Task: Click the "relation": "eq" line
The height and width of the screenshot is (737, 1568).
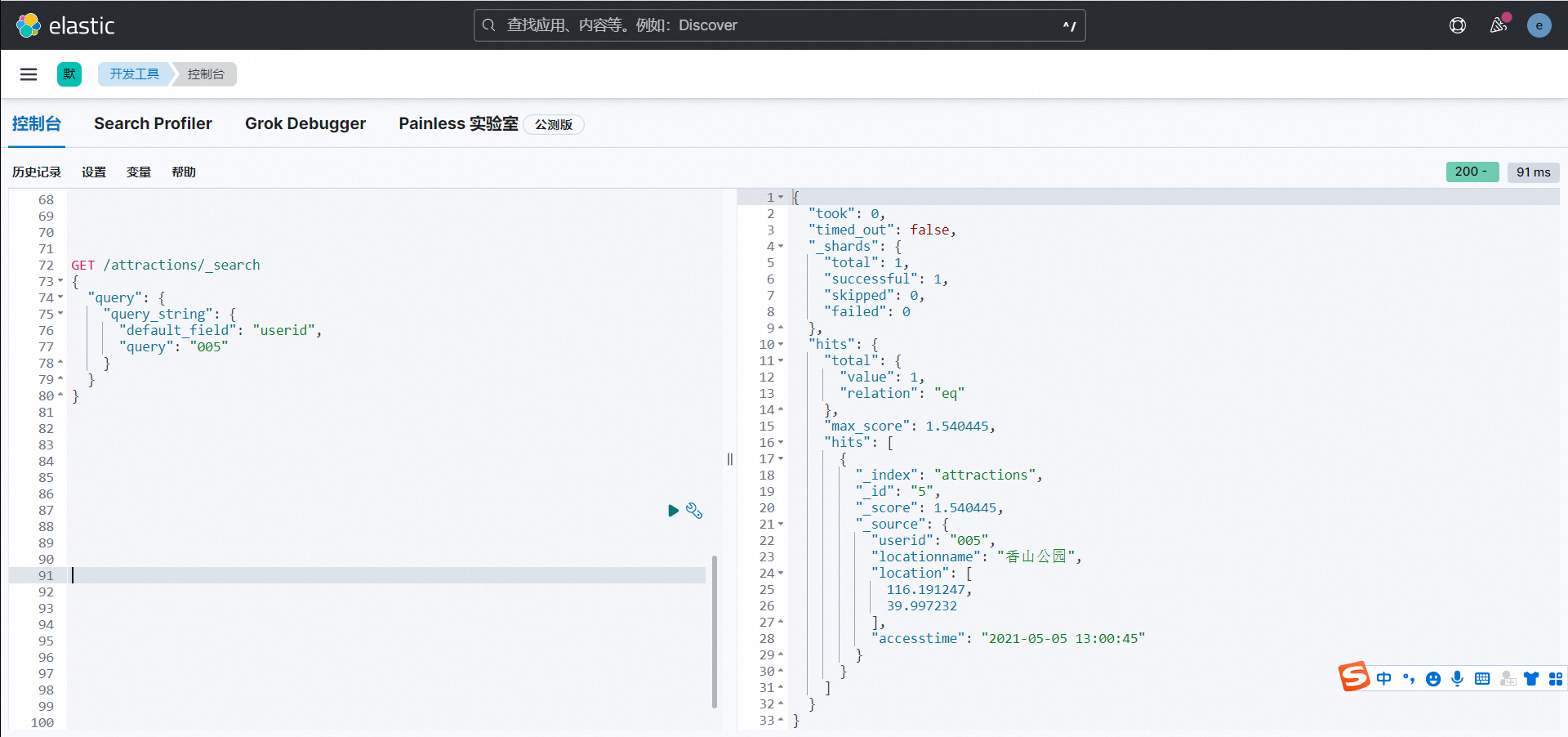Action: pos(902,393)
